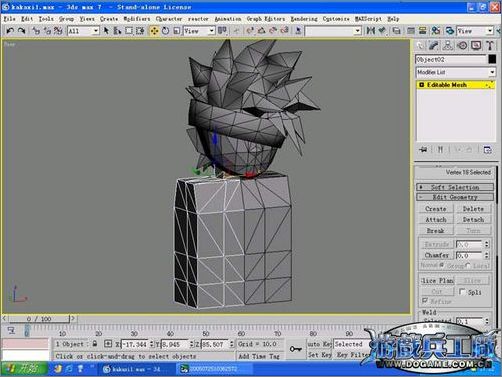The width and height of the screenshot is (502, 377).
Task: Click the Object02 name field
Action: tap(451, 59)
